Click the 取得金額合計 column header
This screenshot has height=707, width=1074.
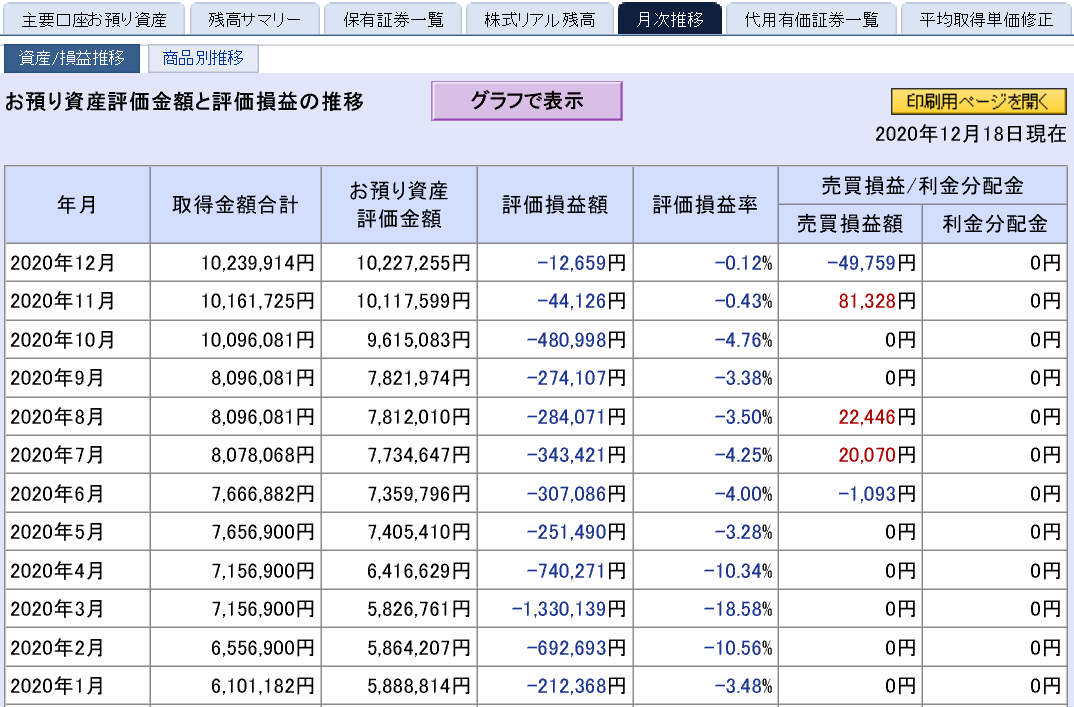tap(236, 204)
